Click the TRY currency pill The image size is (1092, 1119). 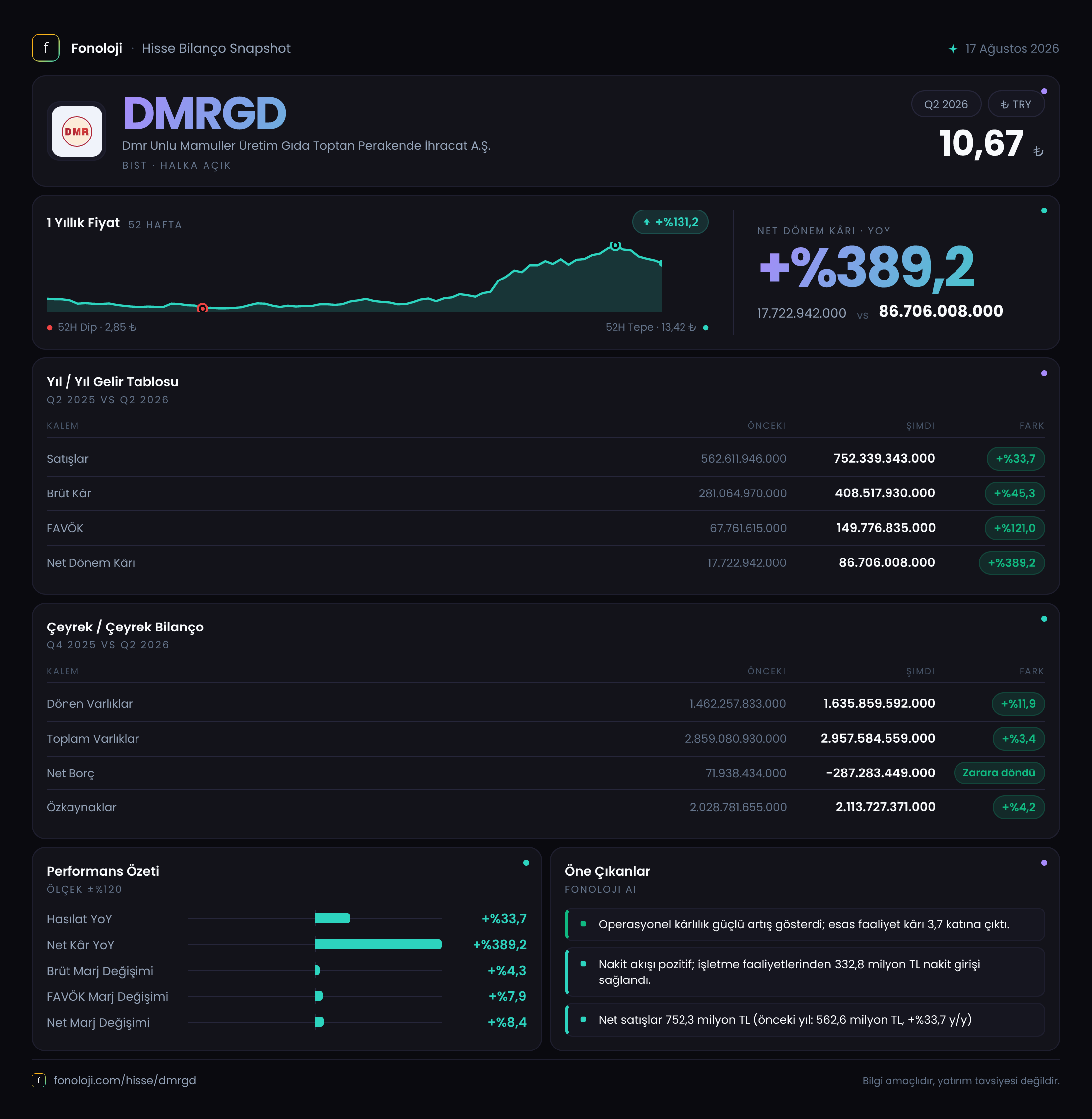pos(1016,104)
